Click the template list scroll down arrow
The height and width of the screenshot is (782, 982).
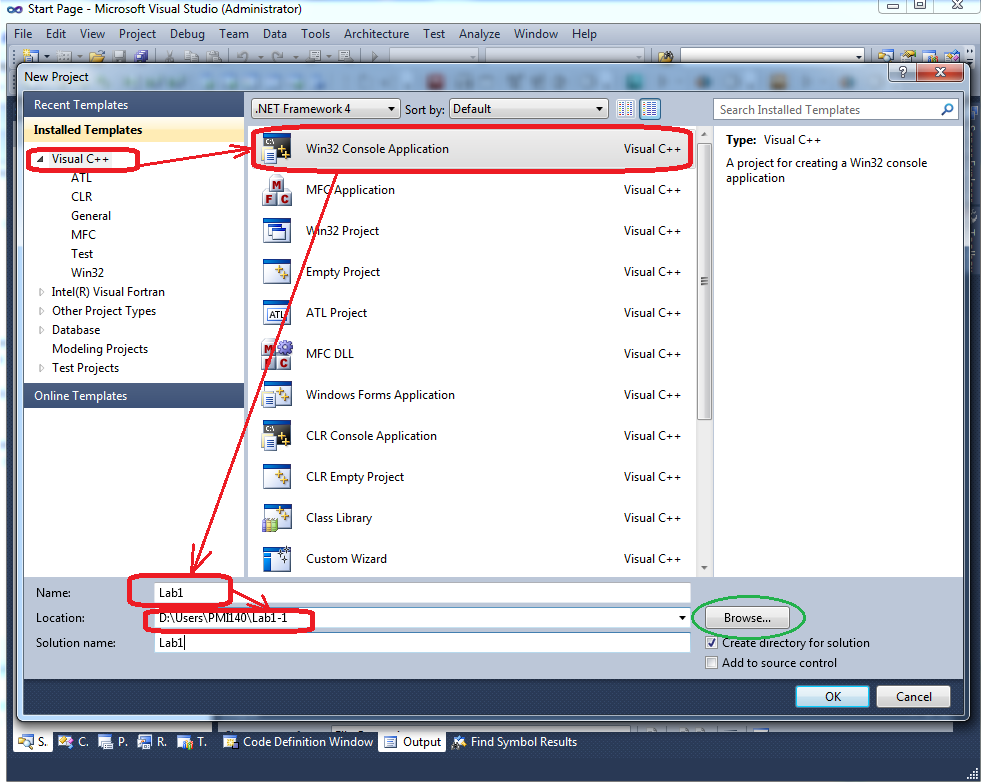tap(705, 568)
